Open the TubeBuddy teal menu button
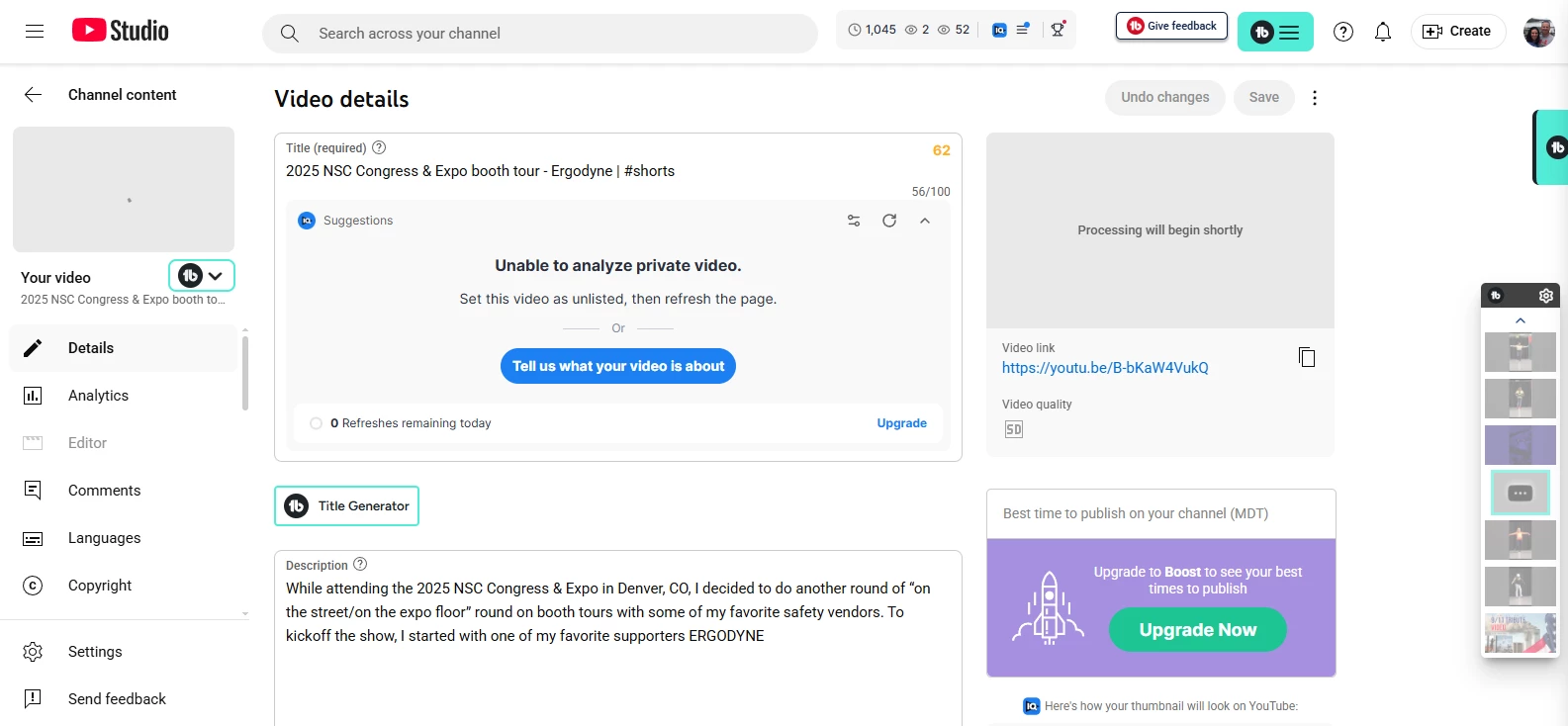The image size is (1568, 726). tap(1275, 33)
